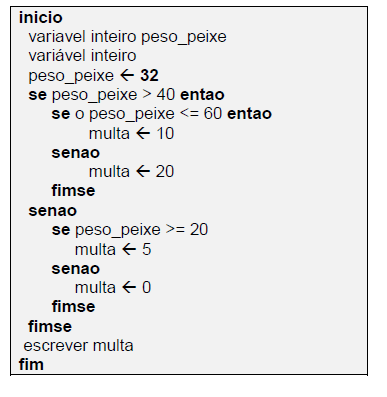This screenshot has width=387, height=397.
Task: Click the 'multa ← 20' assignment line
Action: 131,172
